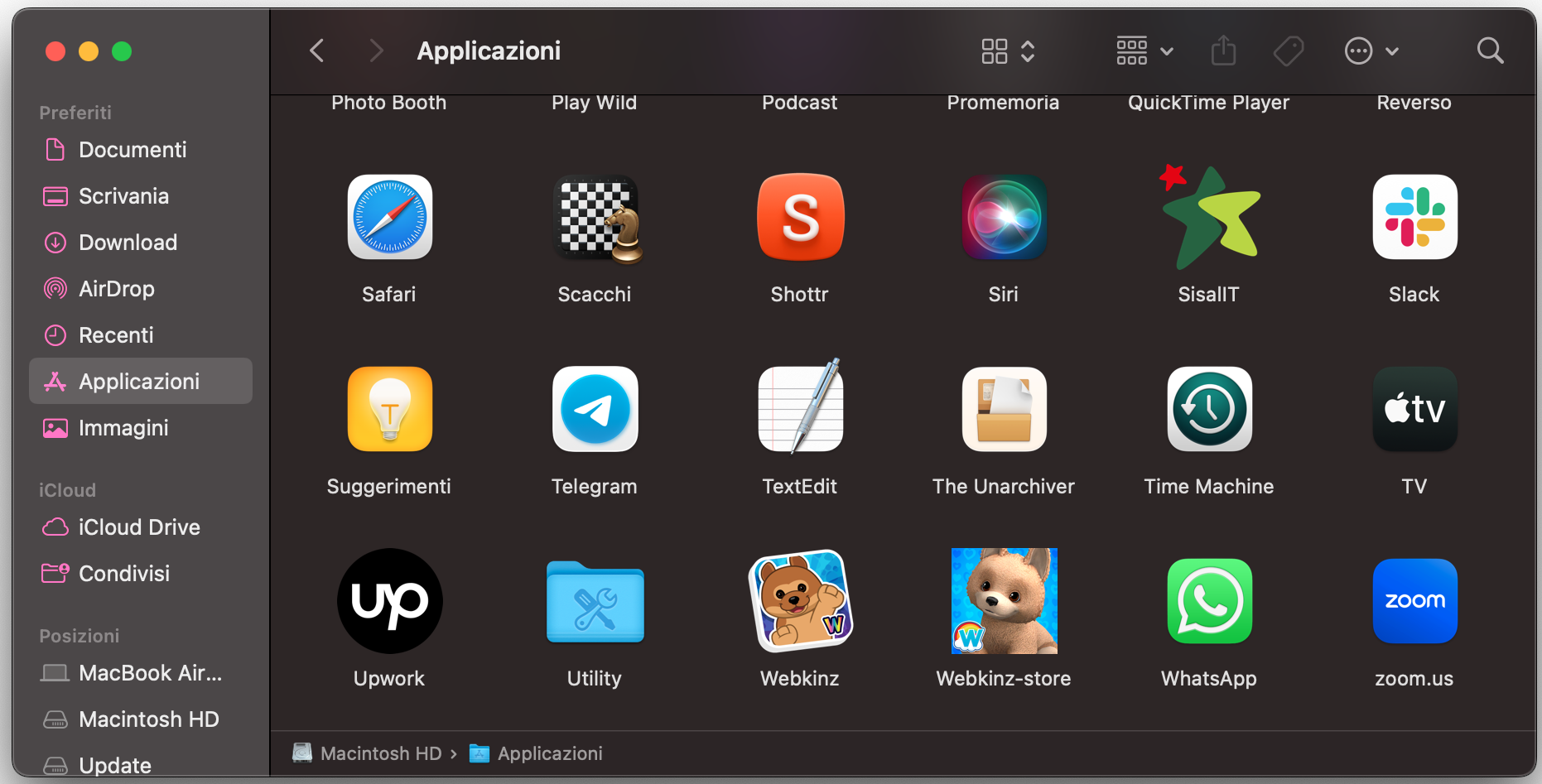Open the Scacchi chess app
Image resolution: width=1542 pixels, height=784 pixels.
coord(595,217)
